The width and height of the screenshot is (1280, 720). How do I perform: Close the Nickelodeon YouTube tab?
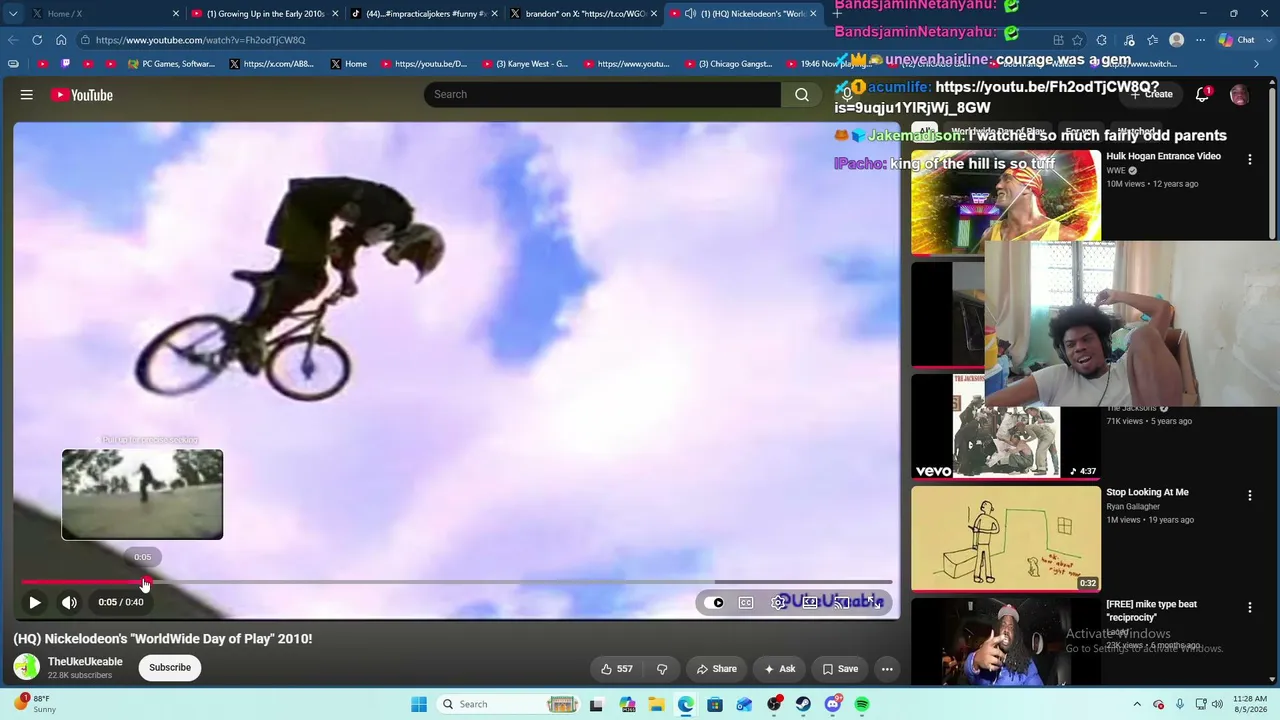click(813, 14)
